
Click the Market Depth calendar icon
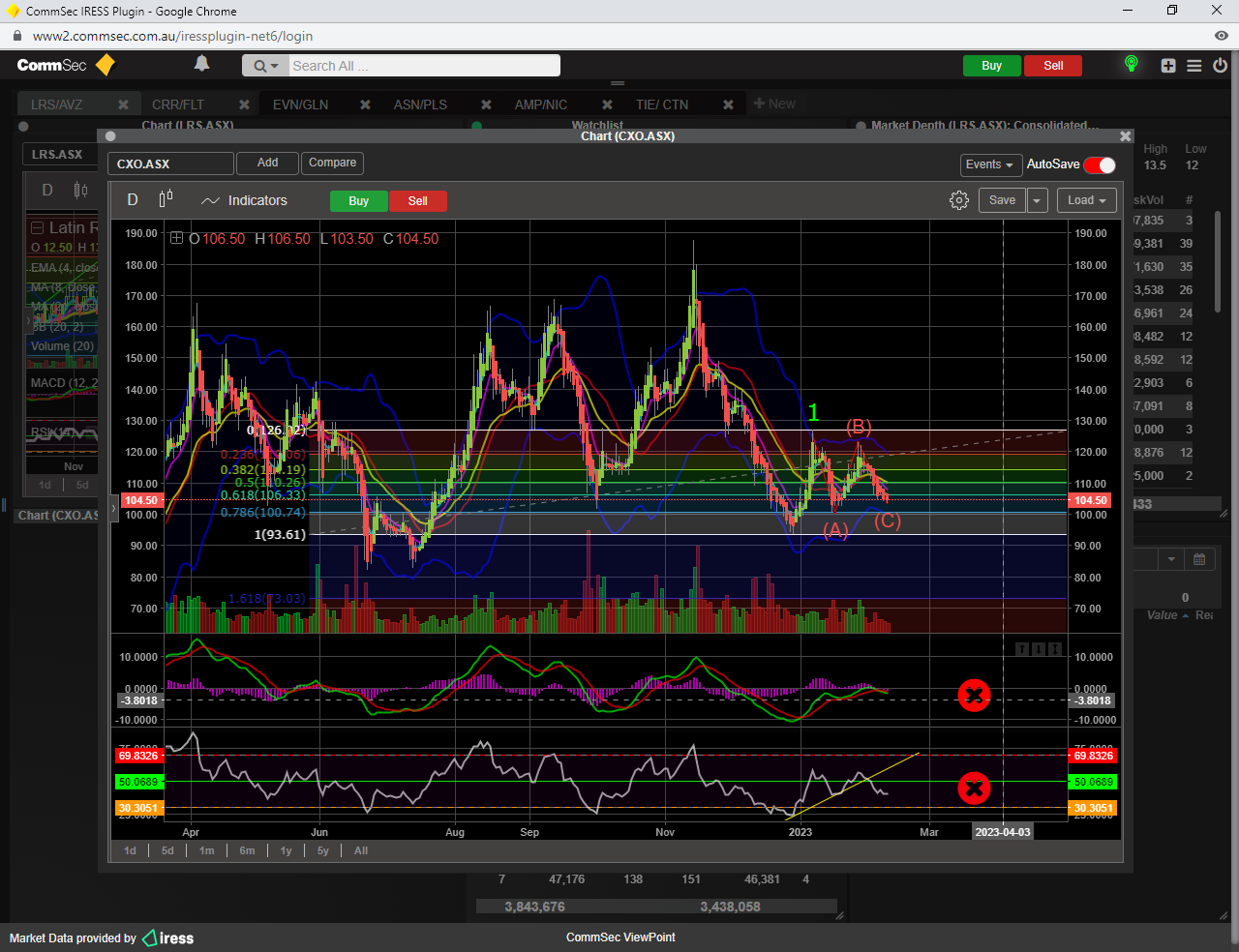pos(1198,559)
